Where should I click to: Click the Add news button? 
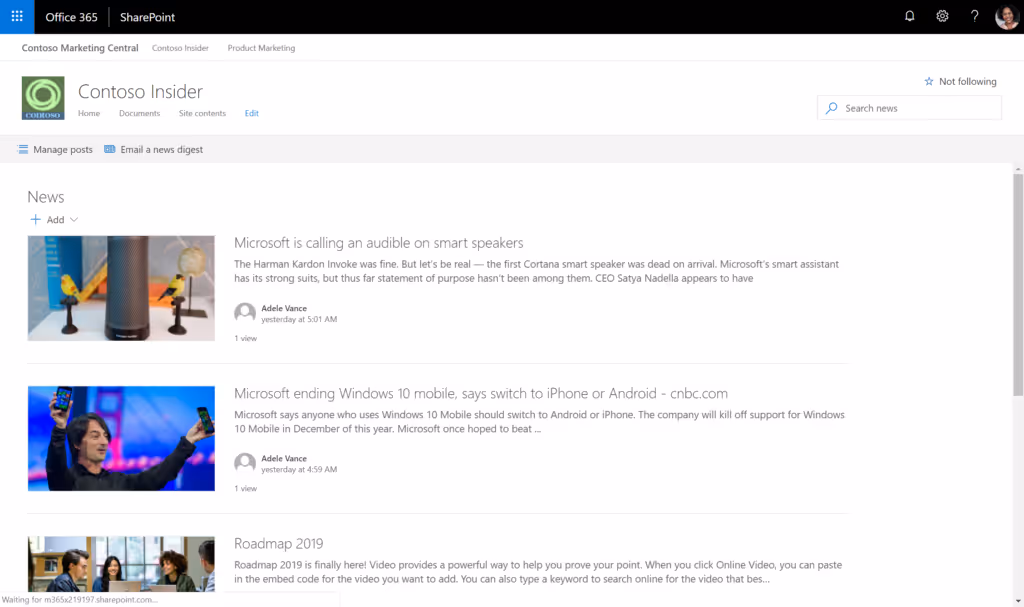click(x=54, y=220)
